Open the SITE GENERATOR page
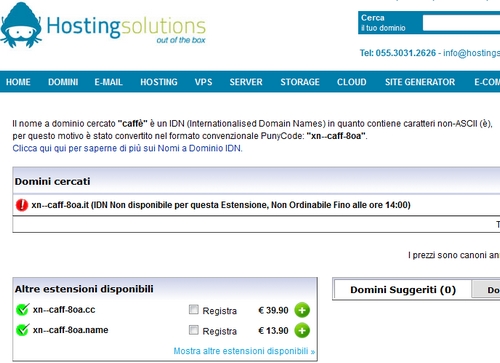 click(x=420, y=82)
